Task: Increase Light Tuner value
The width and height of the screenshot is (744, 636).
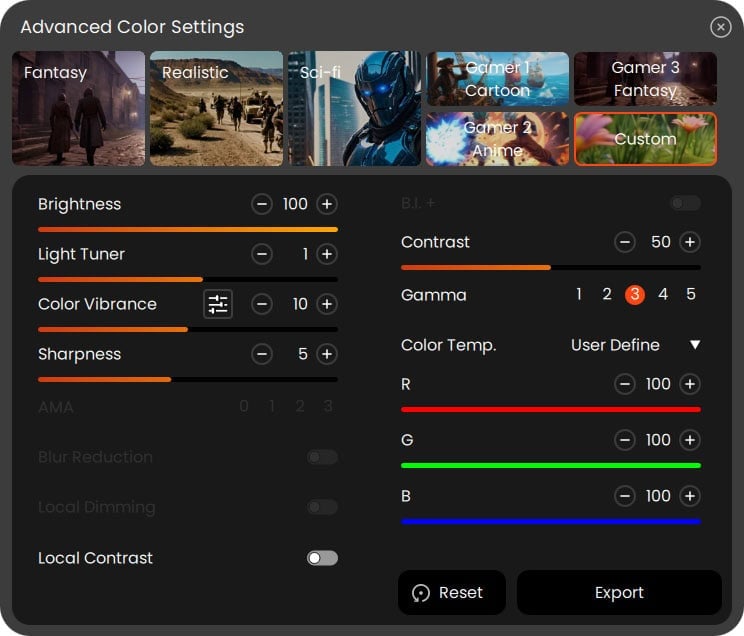Action: coord(327,254)
